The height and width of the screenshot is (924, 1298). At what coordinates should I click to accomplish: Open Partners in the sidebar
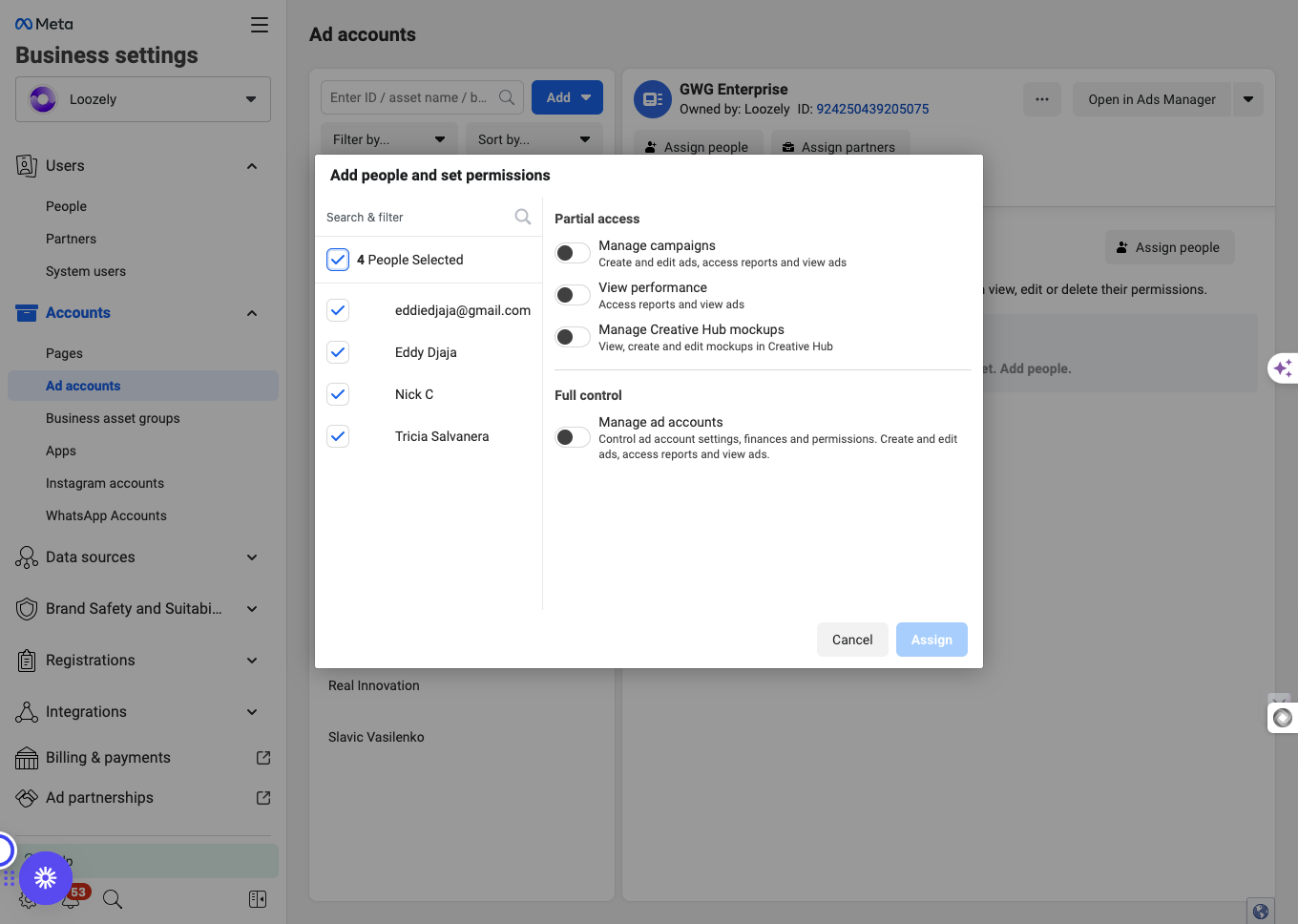pos(71,239)
